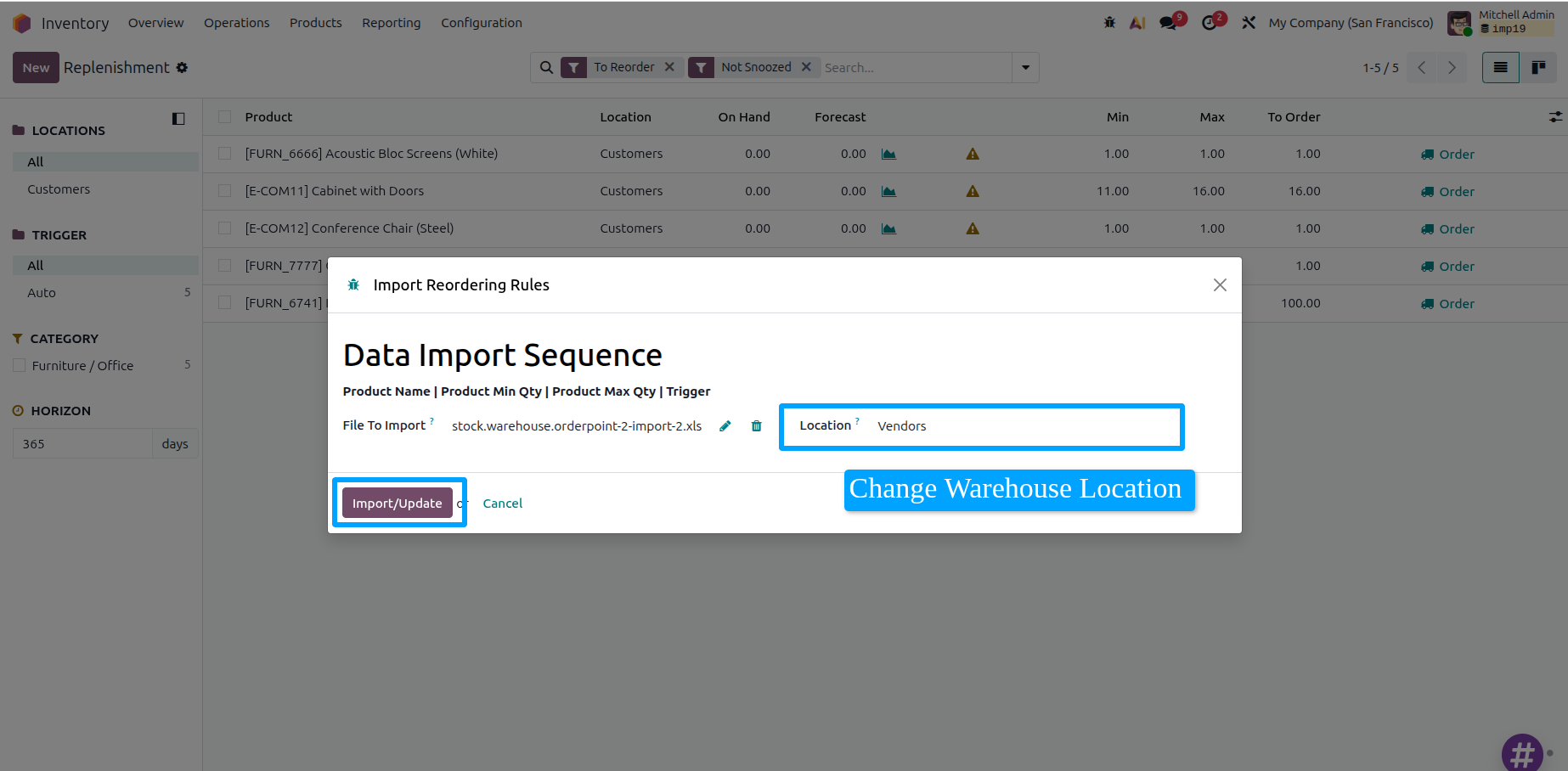Image resolution: width=1568 pixels, height=771 pixels.
Task: Switch to kanban view
Action: pos(1538,67)
